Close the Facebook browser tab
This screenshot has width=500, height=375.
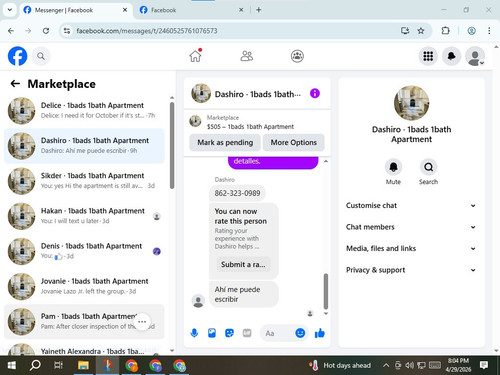click(x=241, y=10)
